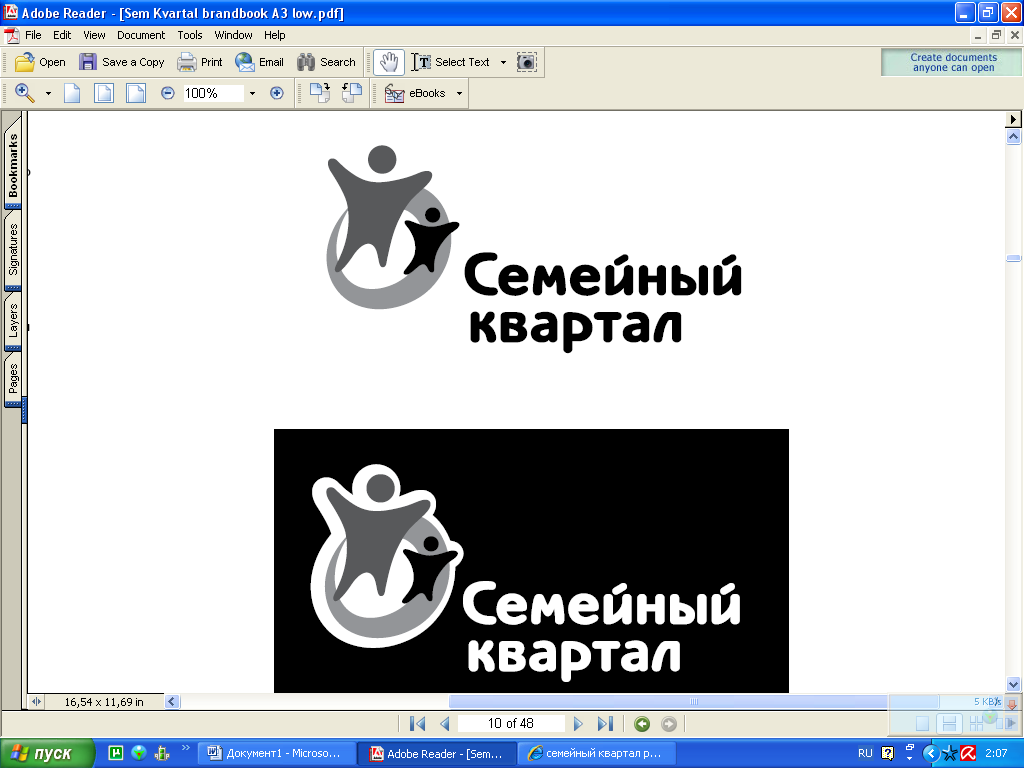The image size is (1024, 768).
Task: Click the grayed Next View arrow
Action: pos(669,724)
